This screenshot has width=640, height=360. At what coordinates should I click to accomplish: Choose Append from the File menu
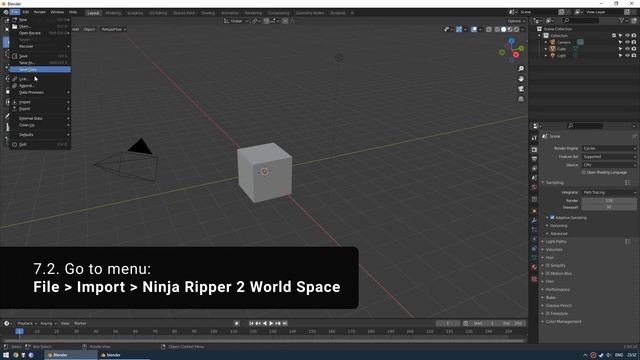40,86
